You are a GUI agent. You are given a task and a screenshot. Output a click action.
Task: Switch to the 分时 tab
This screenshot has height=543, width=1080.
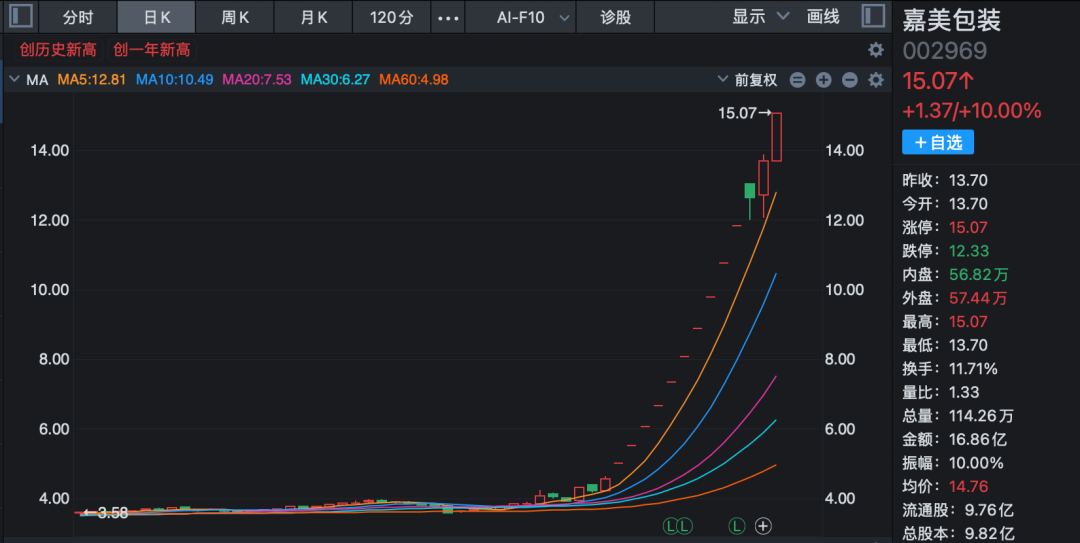click(79, 18)
